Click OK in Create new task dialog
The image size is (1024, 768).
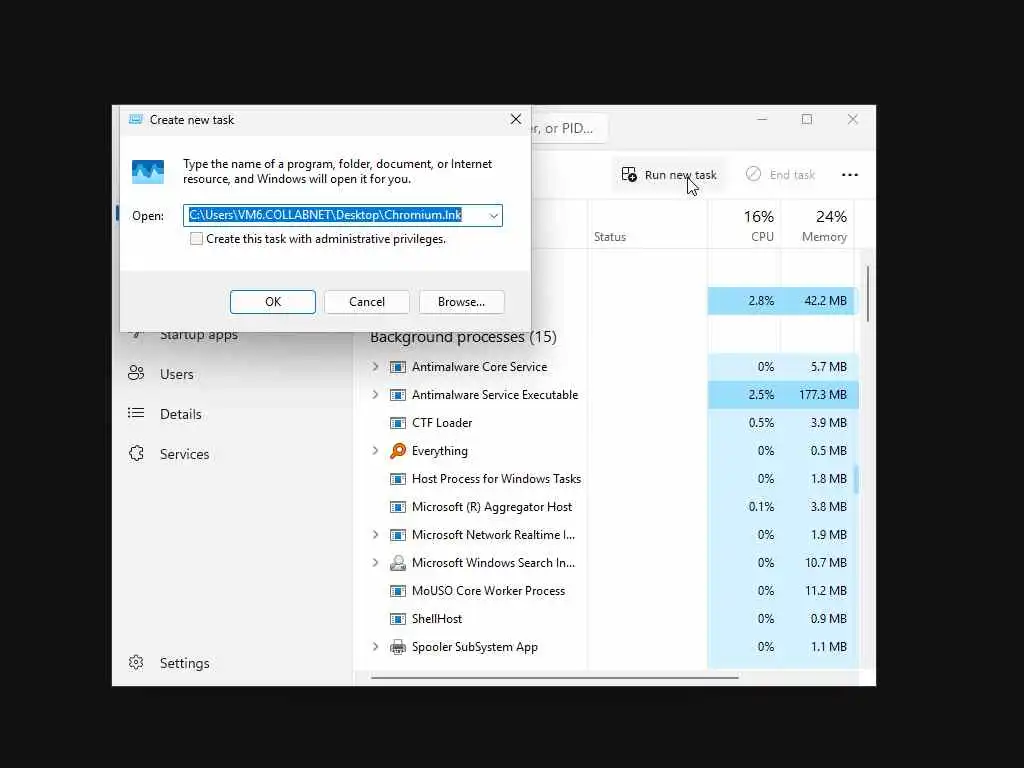pos(272,302)
